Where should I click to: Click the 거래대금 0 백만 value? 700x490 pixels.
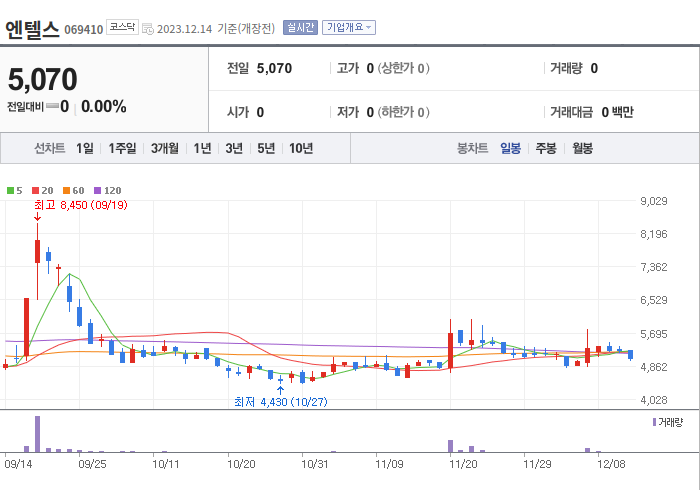pos(617,112)
